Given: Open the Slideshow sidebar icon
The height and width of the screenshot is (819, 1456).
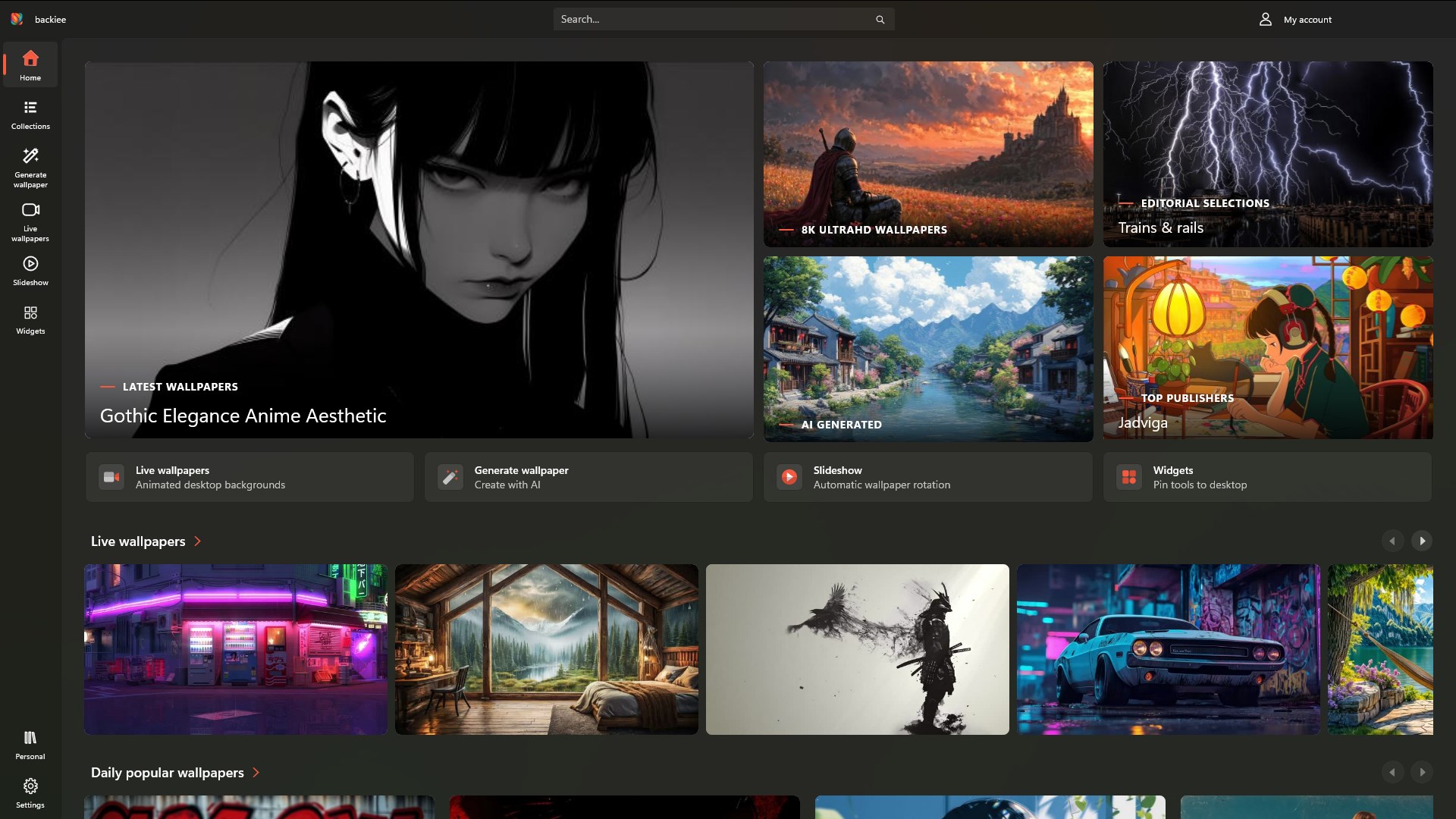Looking at the screenshot, I should pos(30,264).
